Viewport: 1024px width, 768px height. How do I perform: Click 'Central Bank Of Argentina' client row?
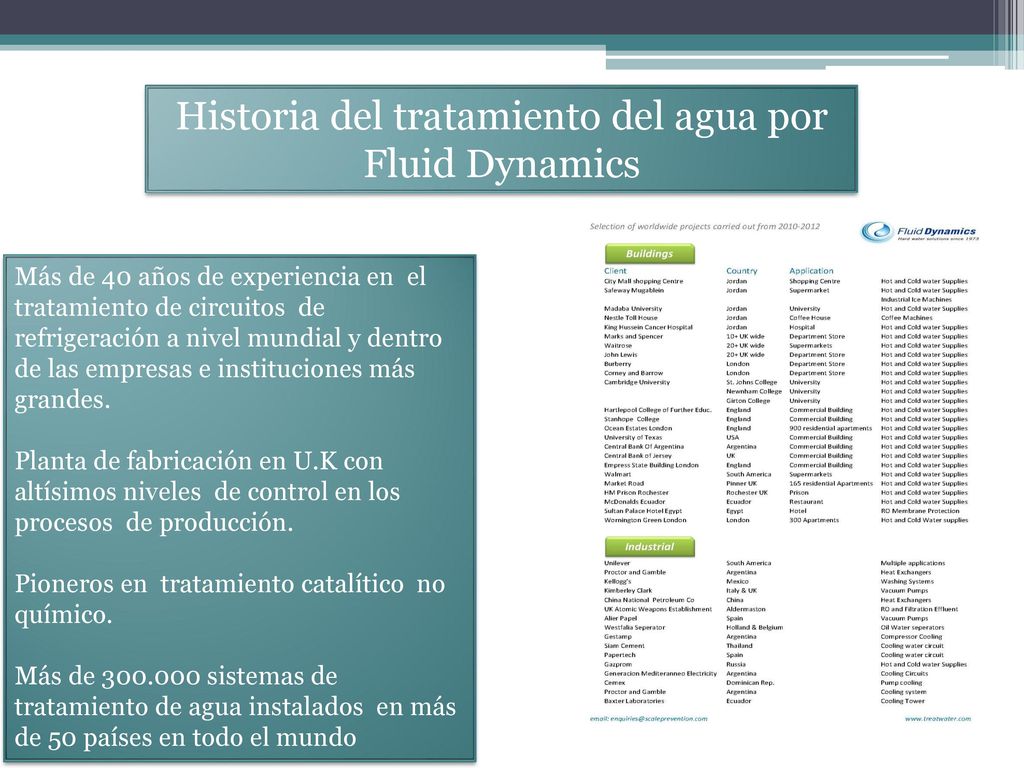tap(644, 447)
